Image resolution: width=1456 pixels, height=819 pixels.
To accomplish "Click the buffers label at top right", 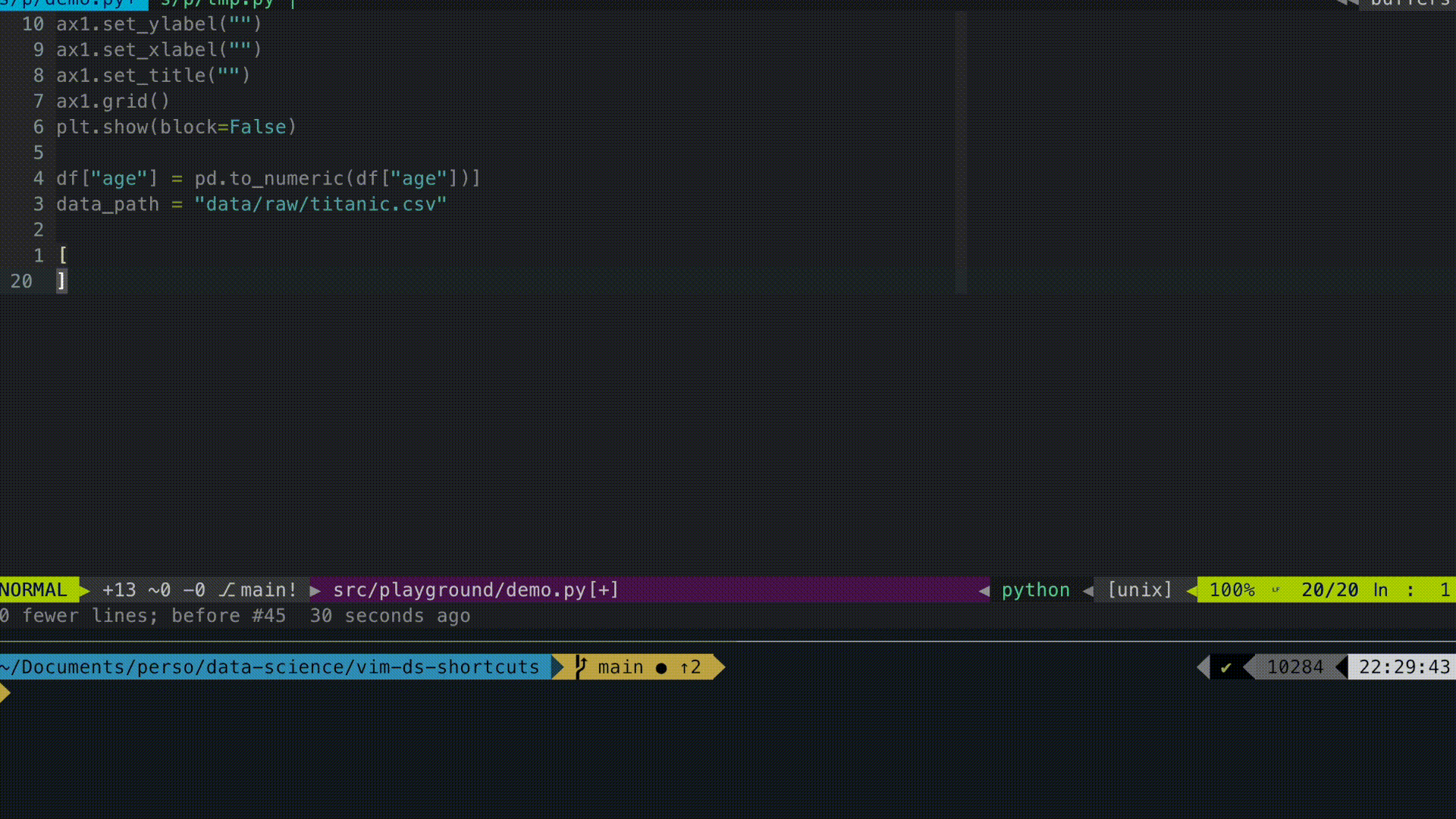I will click(1409, 3).
